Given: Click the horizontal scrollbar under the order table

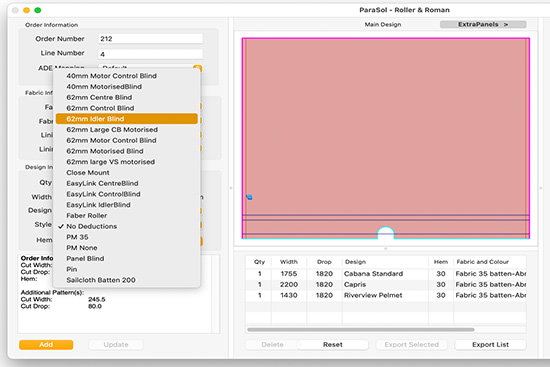Looking at the screenshot, I should tap(361, 329).
